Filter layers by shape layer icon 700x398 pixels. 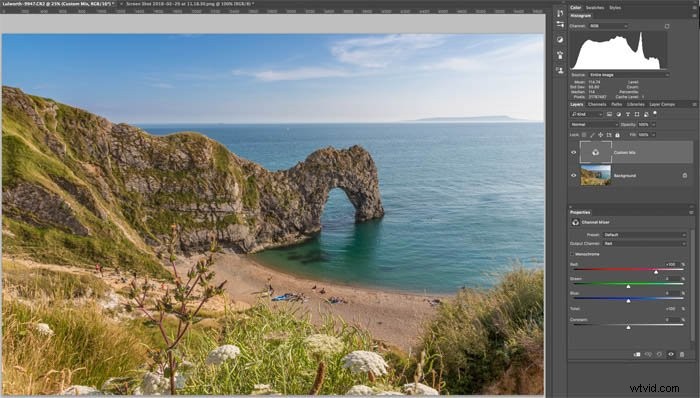[637, 114]
